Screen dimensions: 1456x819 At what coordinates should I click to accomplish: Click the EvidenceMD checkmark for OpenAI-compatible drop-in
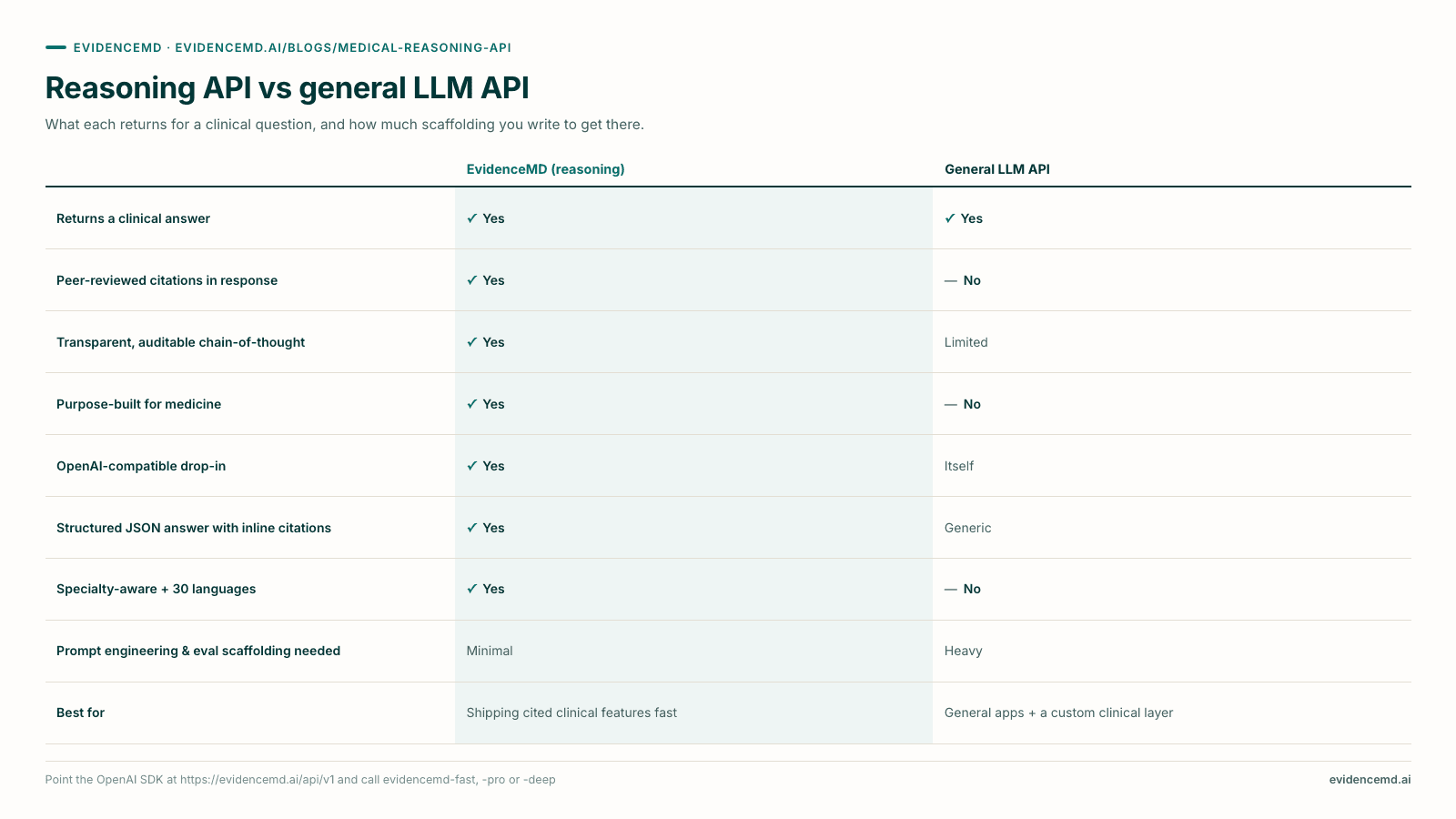click(x=471, y=466)
